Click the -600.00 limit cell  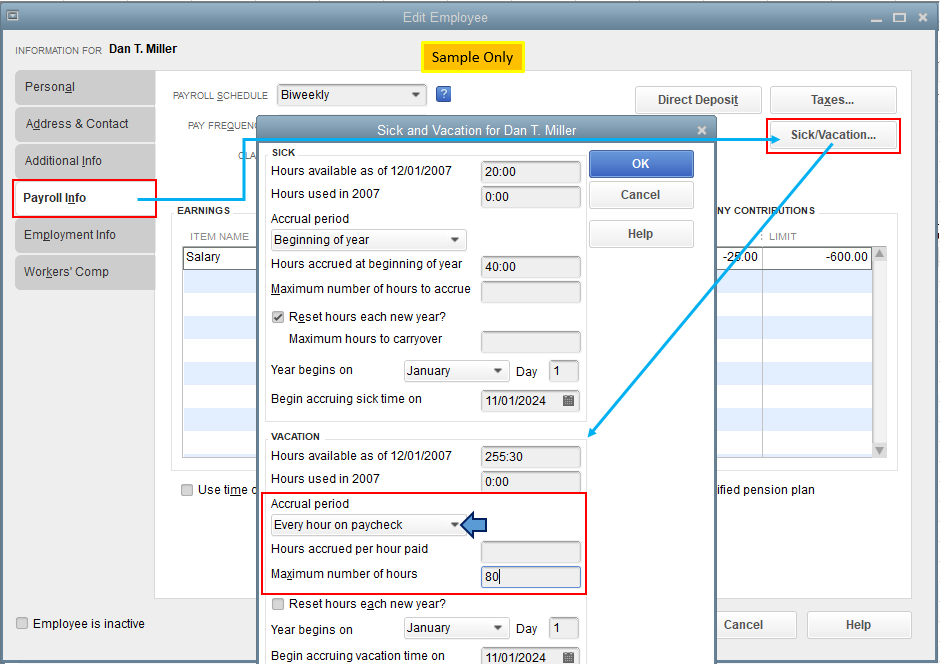[817, 258]
